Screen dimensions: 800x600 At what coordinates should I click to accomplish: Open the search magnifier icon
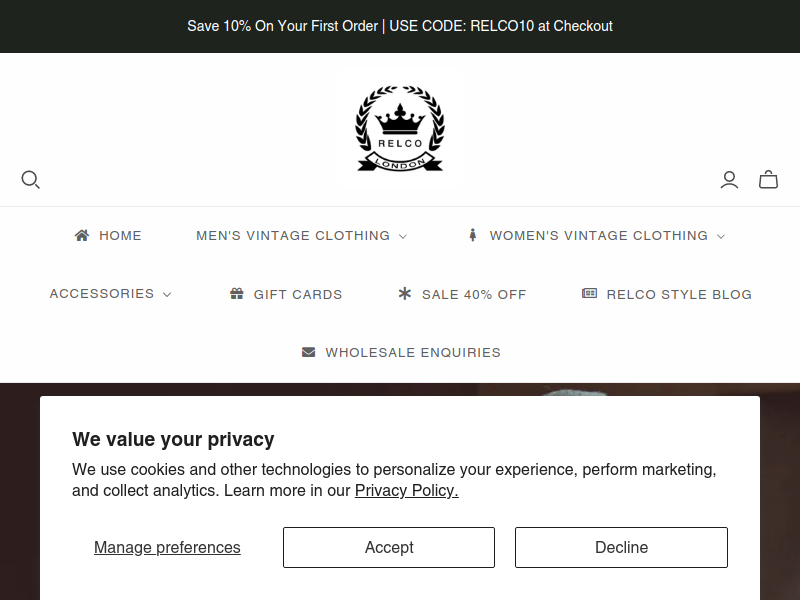[x=31, y=180]
